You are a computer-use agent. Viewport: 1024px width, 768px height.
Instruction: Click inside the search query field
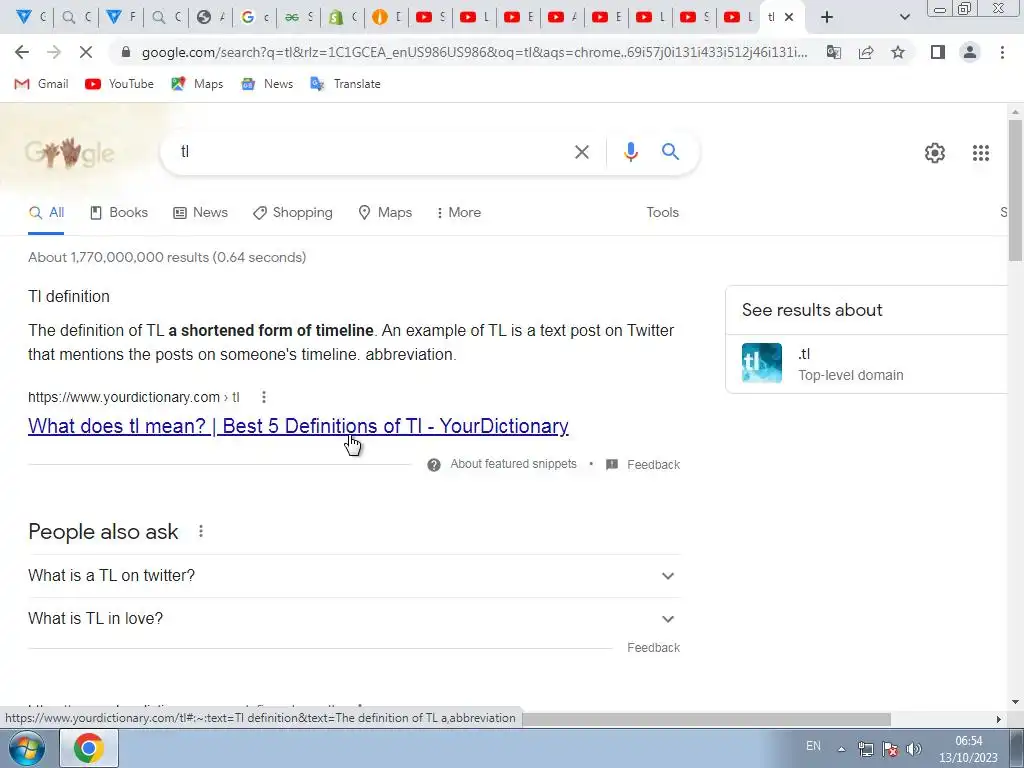click(x=372, y=152)
